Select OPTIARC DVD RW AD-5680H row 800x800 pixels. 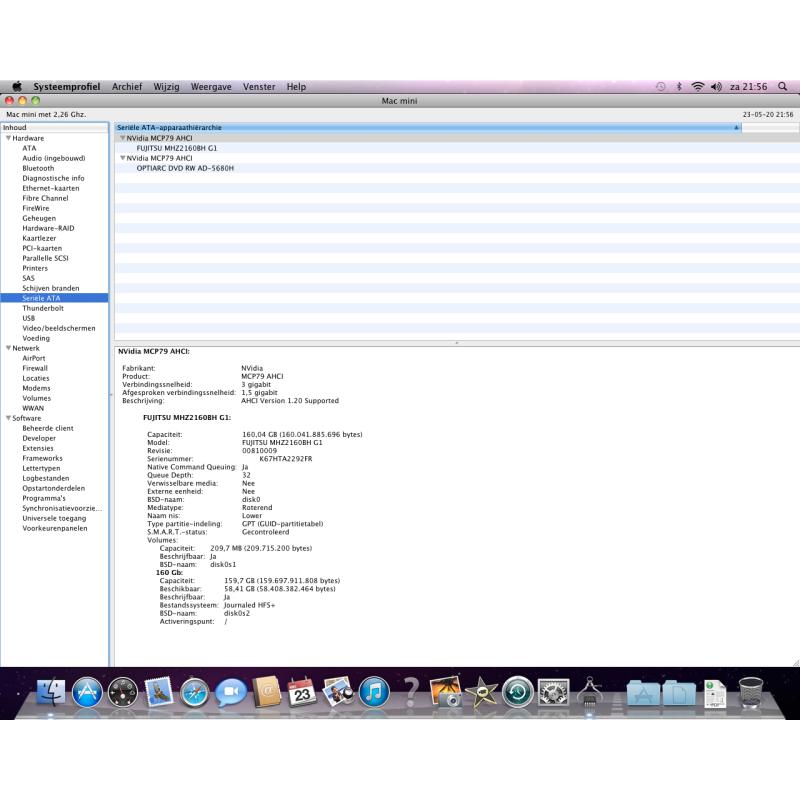pos(457,168)
